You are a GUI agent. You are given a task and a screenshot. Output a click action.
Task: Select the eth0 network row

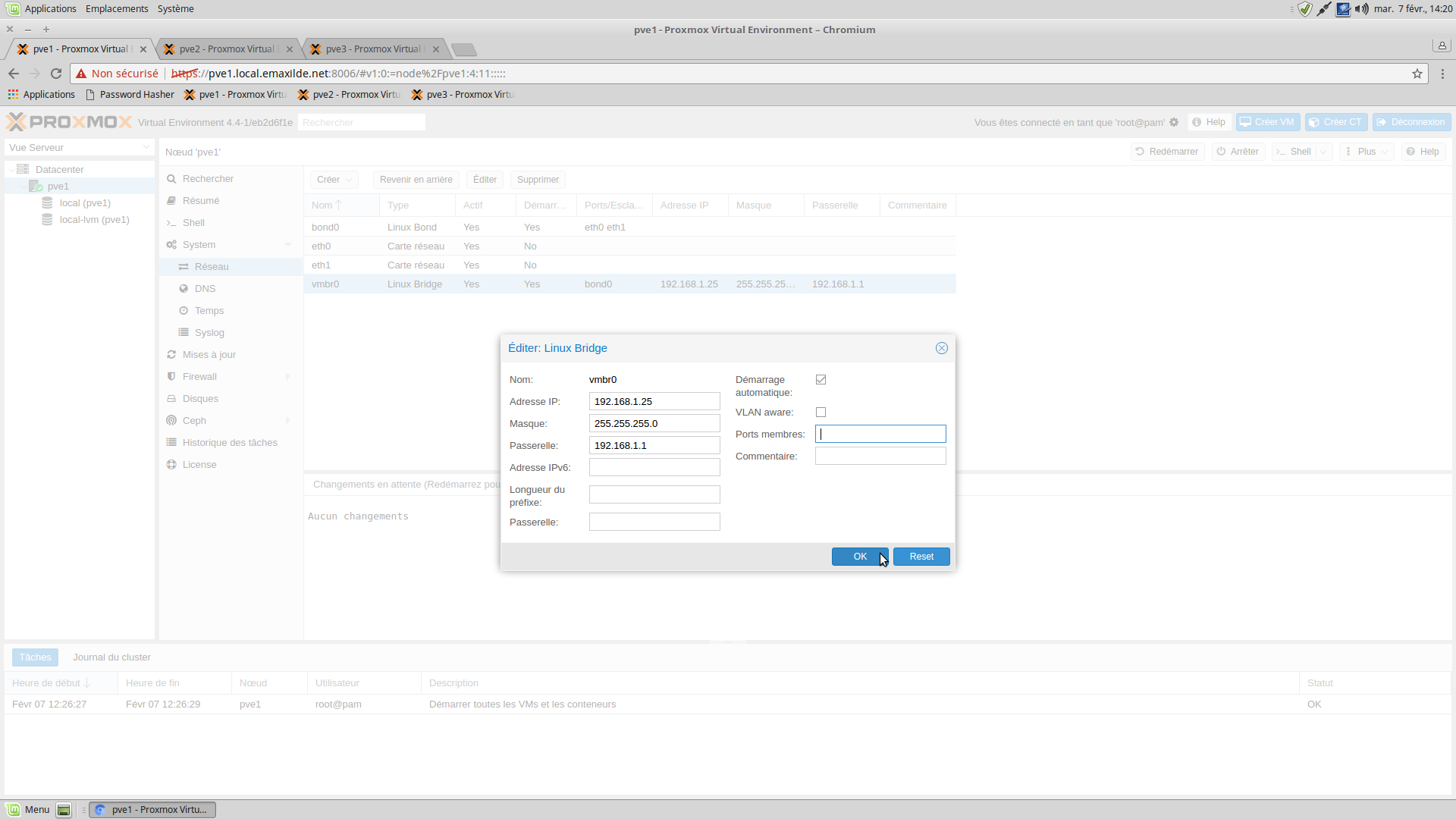point(629,246)
